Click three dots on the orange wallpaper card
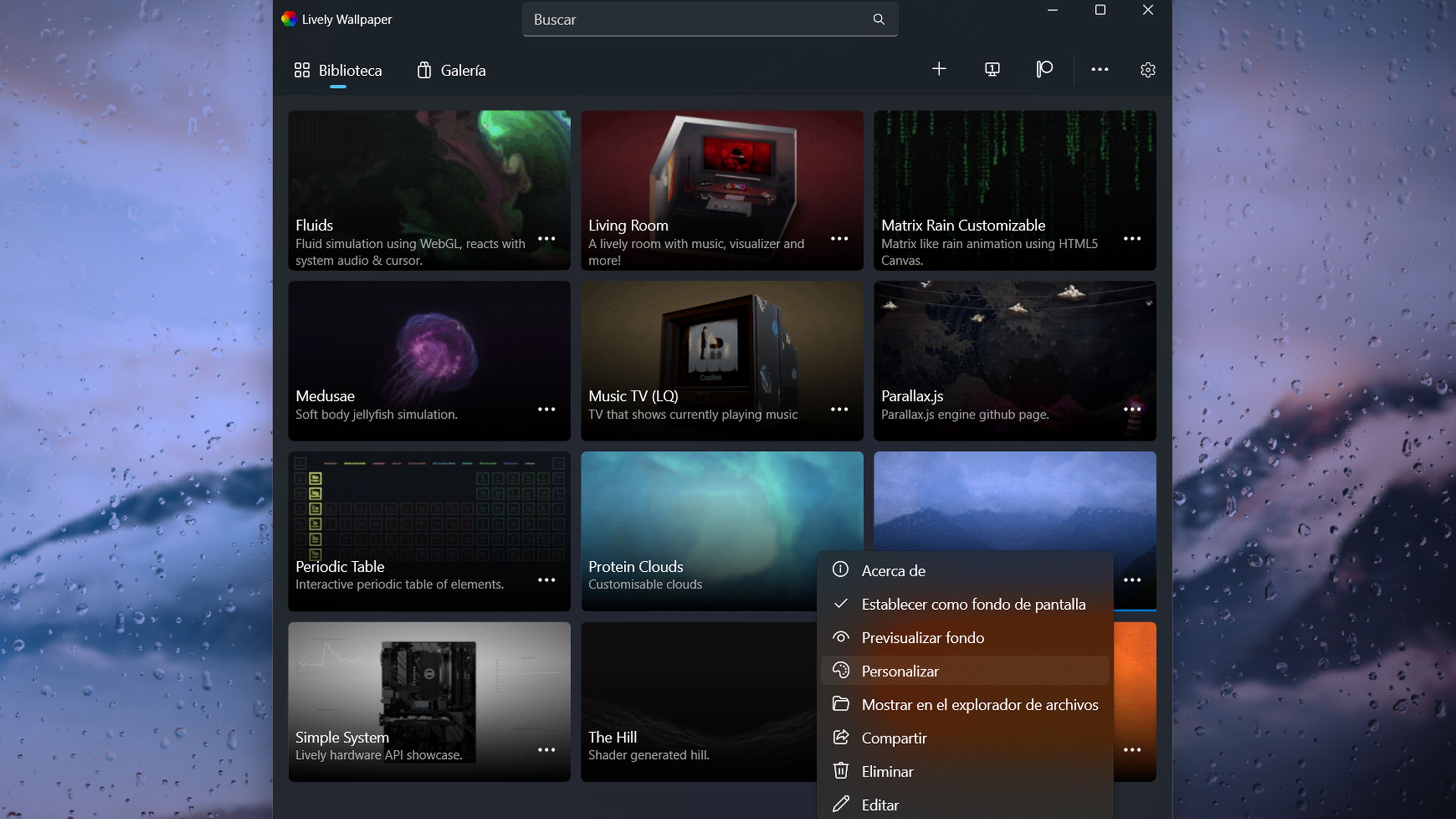Image resolution: width=1456 pixels, height=819 pixels. pyautogui.click(x=1131, y=750)
